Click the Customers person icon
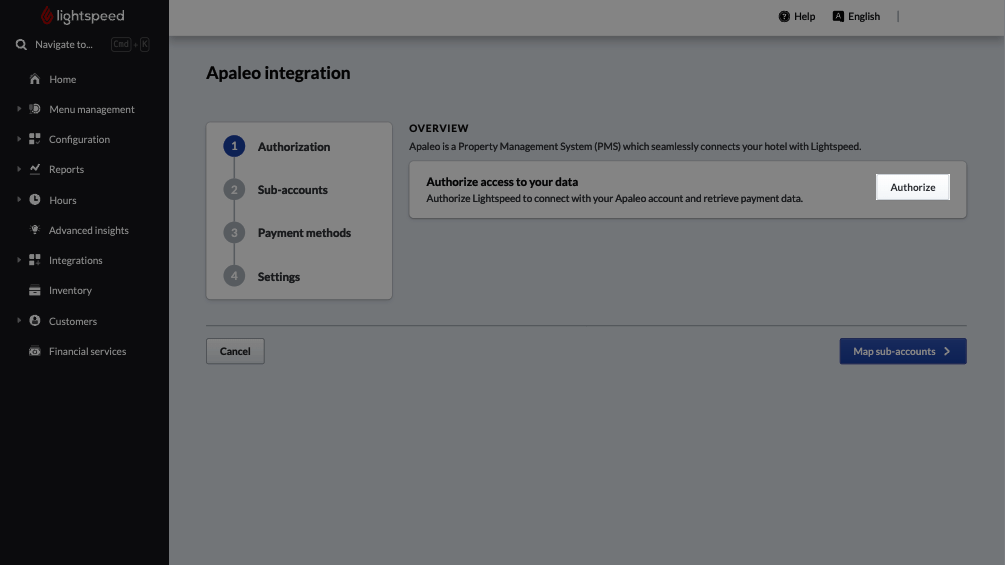1005x565 pixels. pyautogui.click(x=35, y=320)
